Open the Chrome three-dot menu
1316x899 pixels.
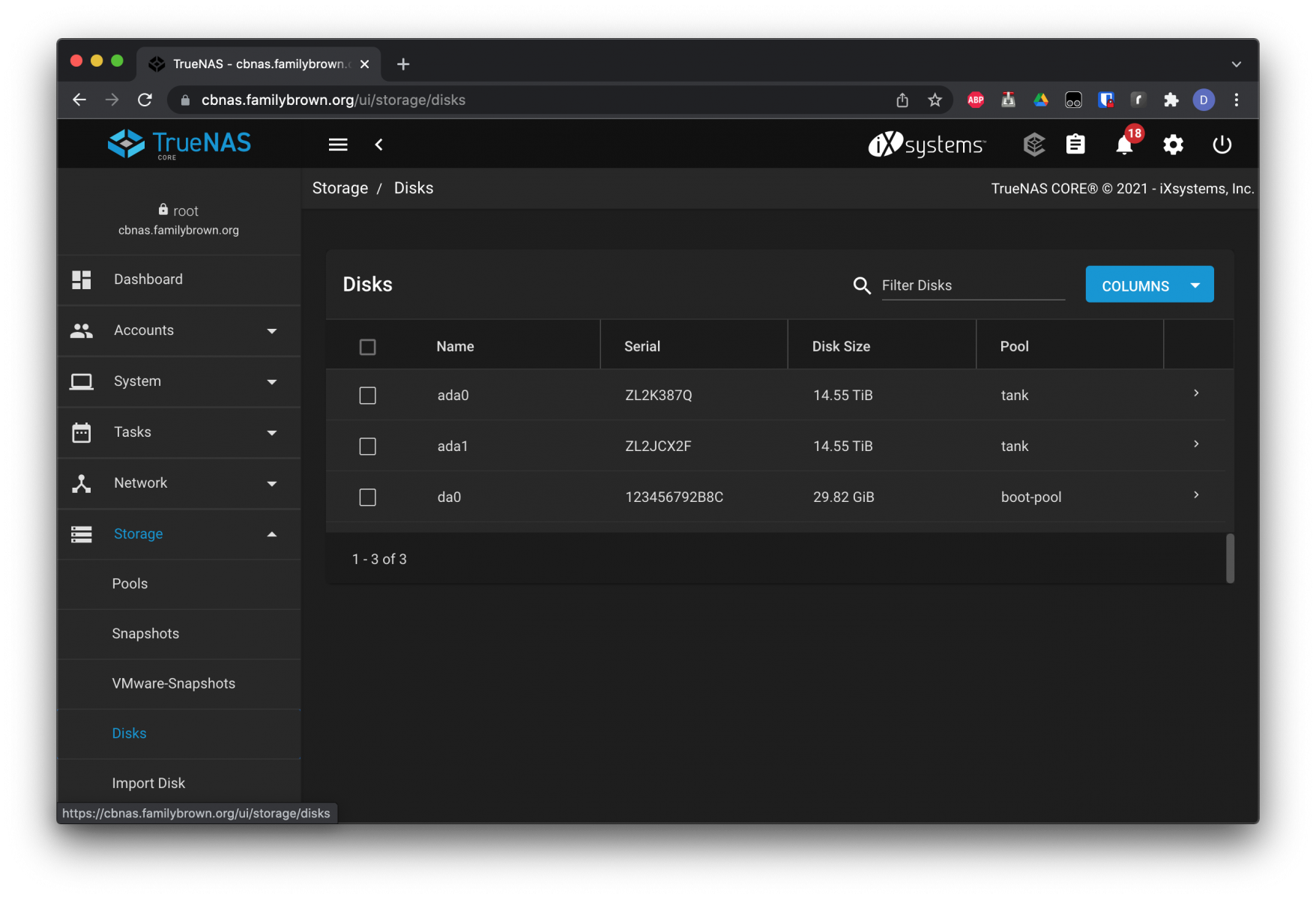1237,100
